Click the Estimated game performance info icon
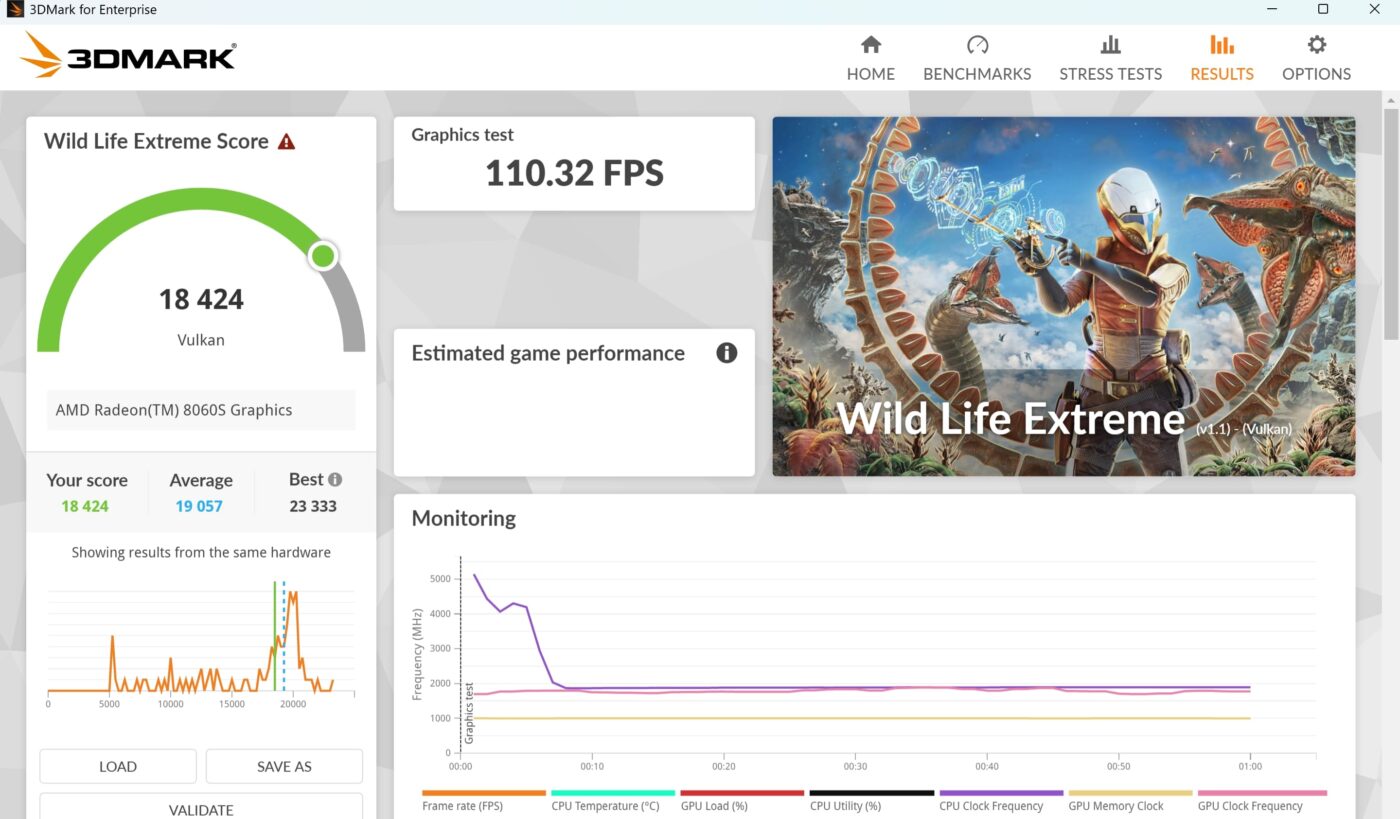 [x=727, y=353]
